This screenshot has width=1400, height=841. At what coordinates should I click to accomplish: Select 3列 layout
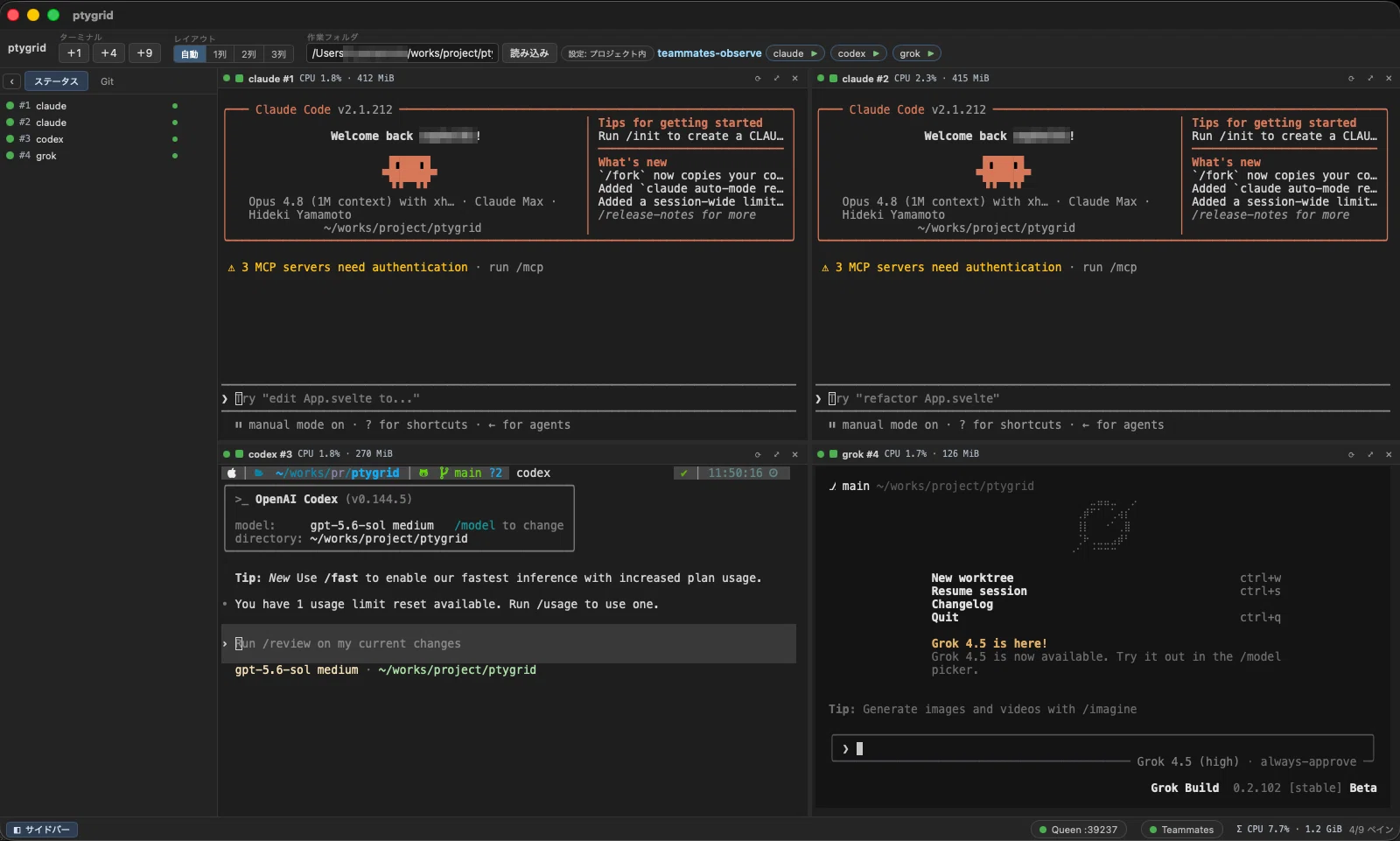click(278, 54)
